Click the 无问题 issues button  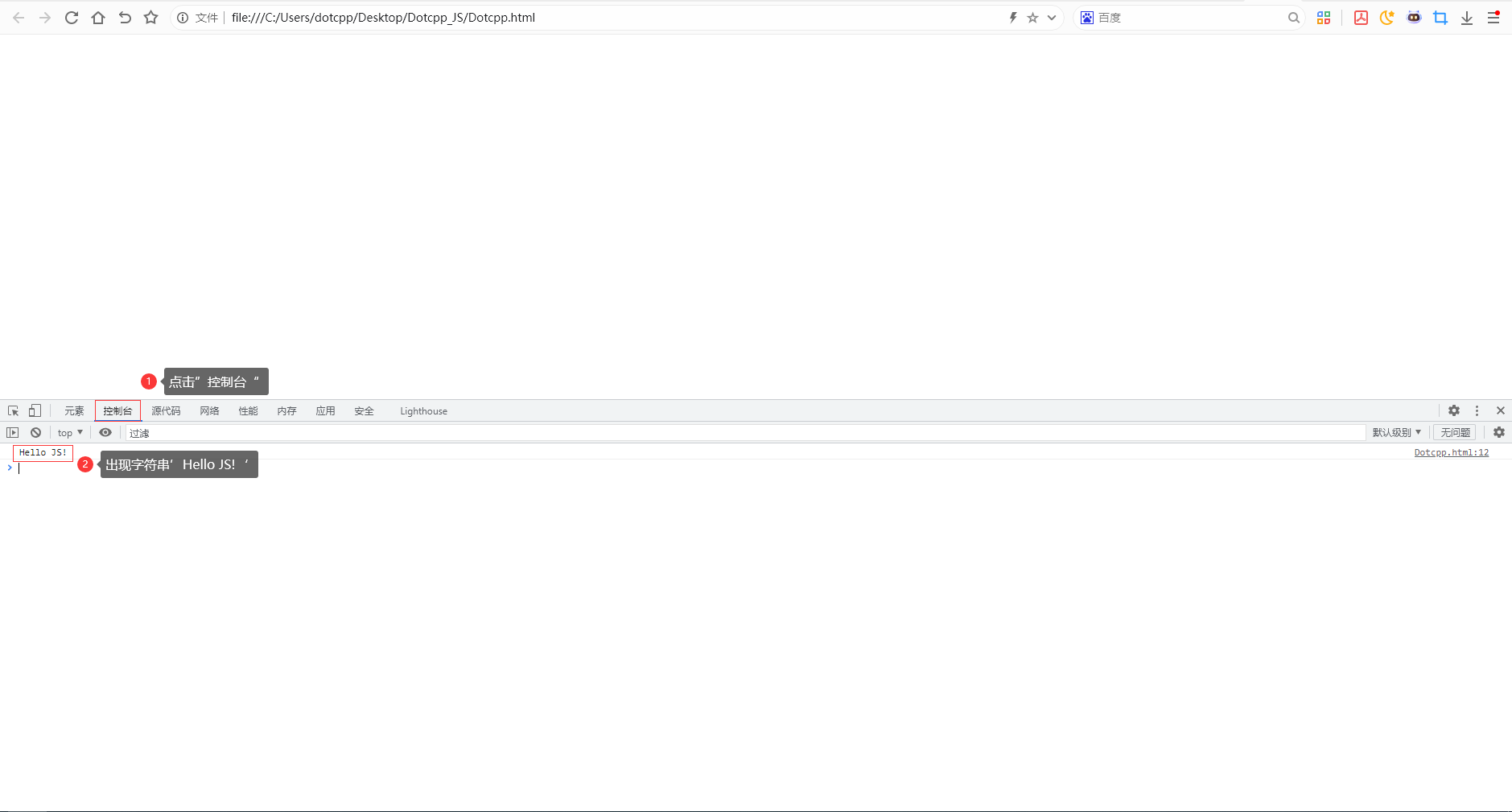(x=1454, y=432)
